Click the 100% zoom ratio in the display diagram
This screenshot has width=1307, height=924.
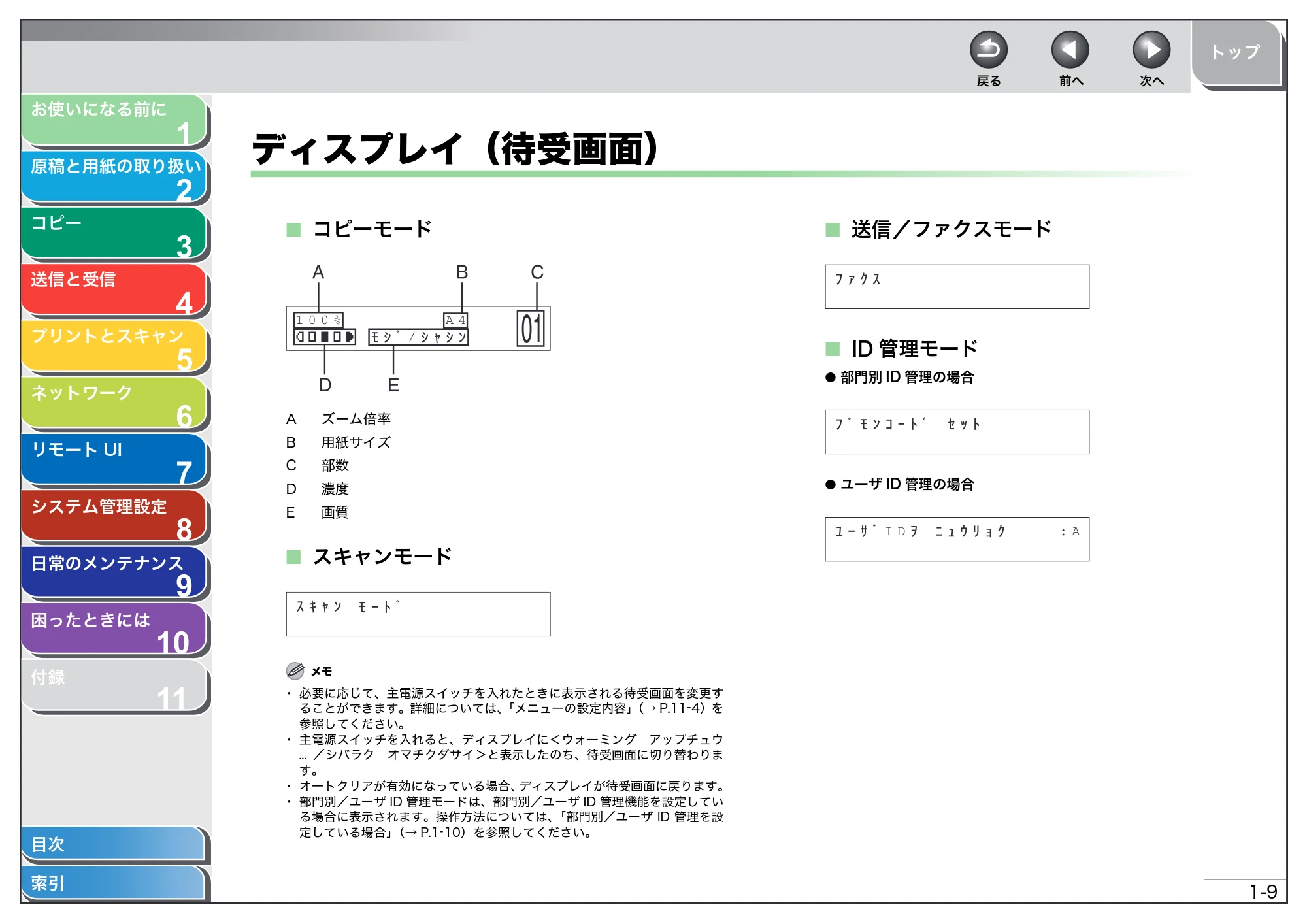(318, 320)
